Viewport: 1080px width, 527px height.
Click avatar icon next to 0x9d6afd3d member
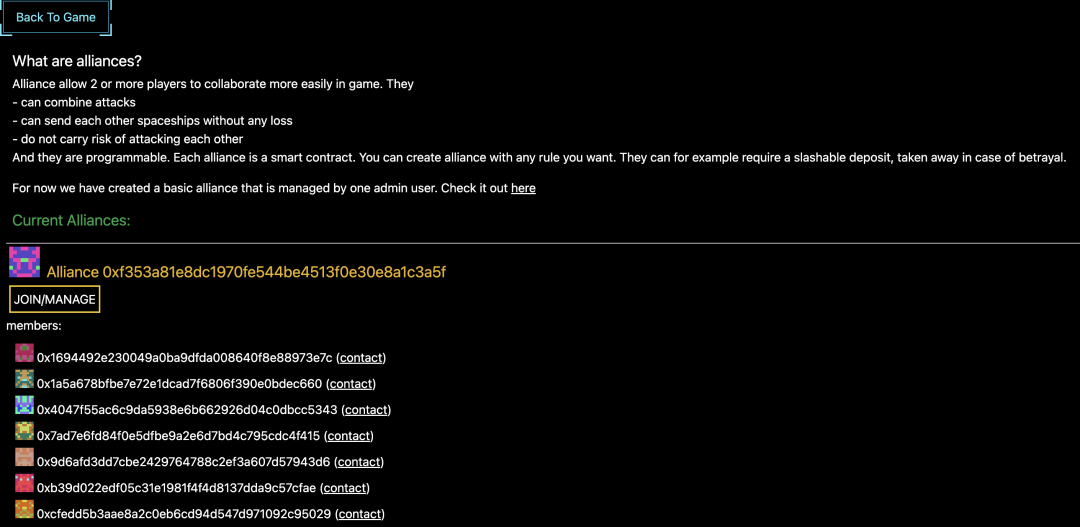[x=25, y=457]
